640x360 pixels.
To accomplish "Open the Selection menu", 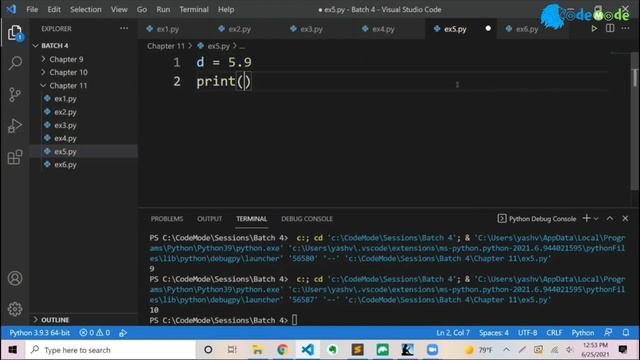I will (x=85, y=9).
